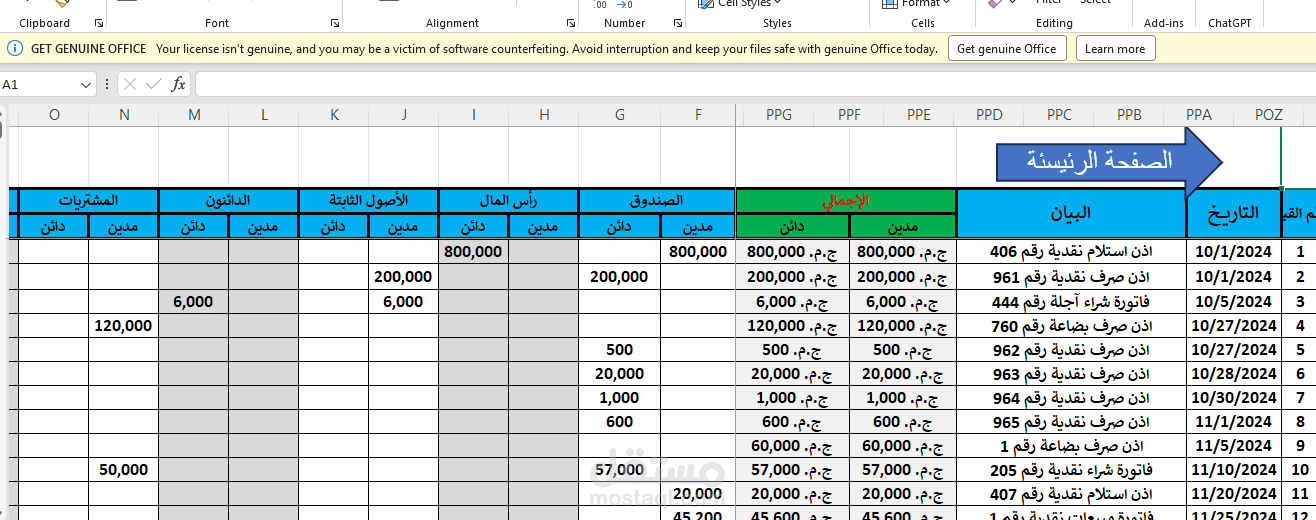Viewport: 1316px width, 520px height.
Task: Open the formula bar options dots handle
Action: pos(107,84)
